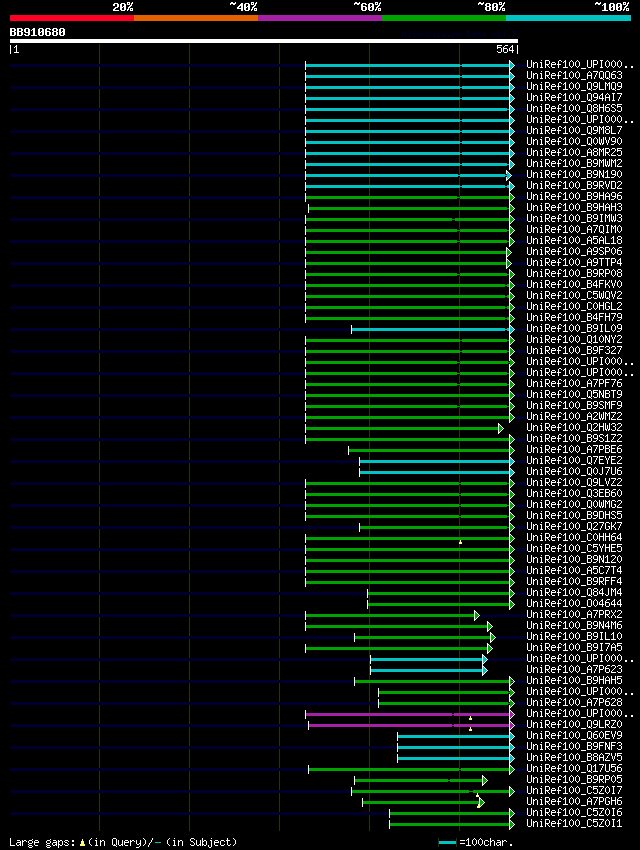Pick the cyan alignment bar for B9IL09
This screenshot has height=850, width=640.
pos(431,330)
